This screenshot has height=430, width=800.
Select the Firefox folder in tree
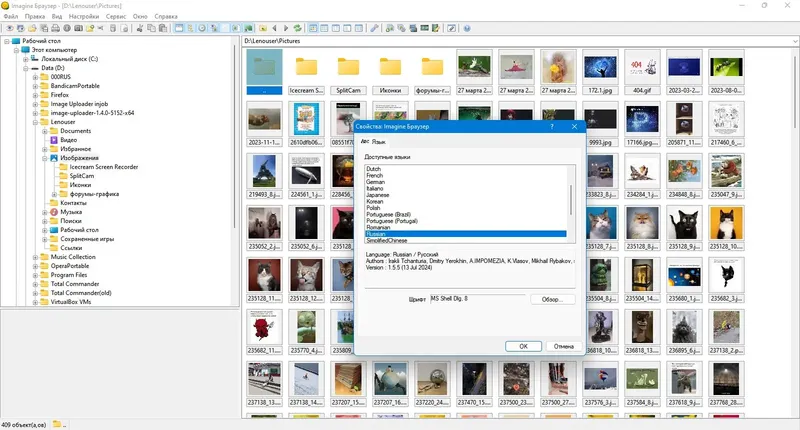point(59,95)
